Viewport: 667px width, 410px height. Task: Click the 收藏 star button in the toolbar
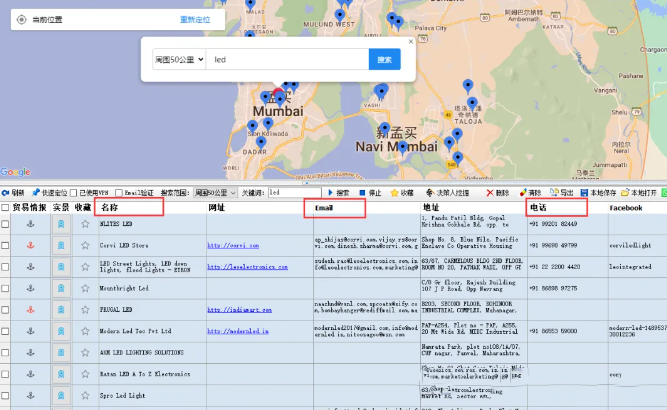402,193
